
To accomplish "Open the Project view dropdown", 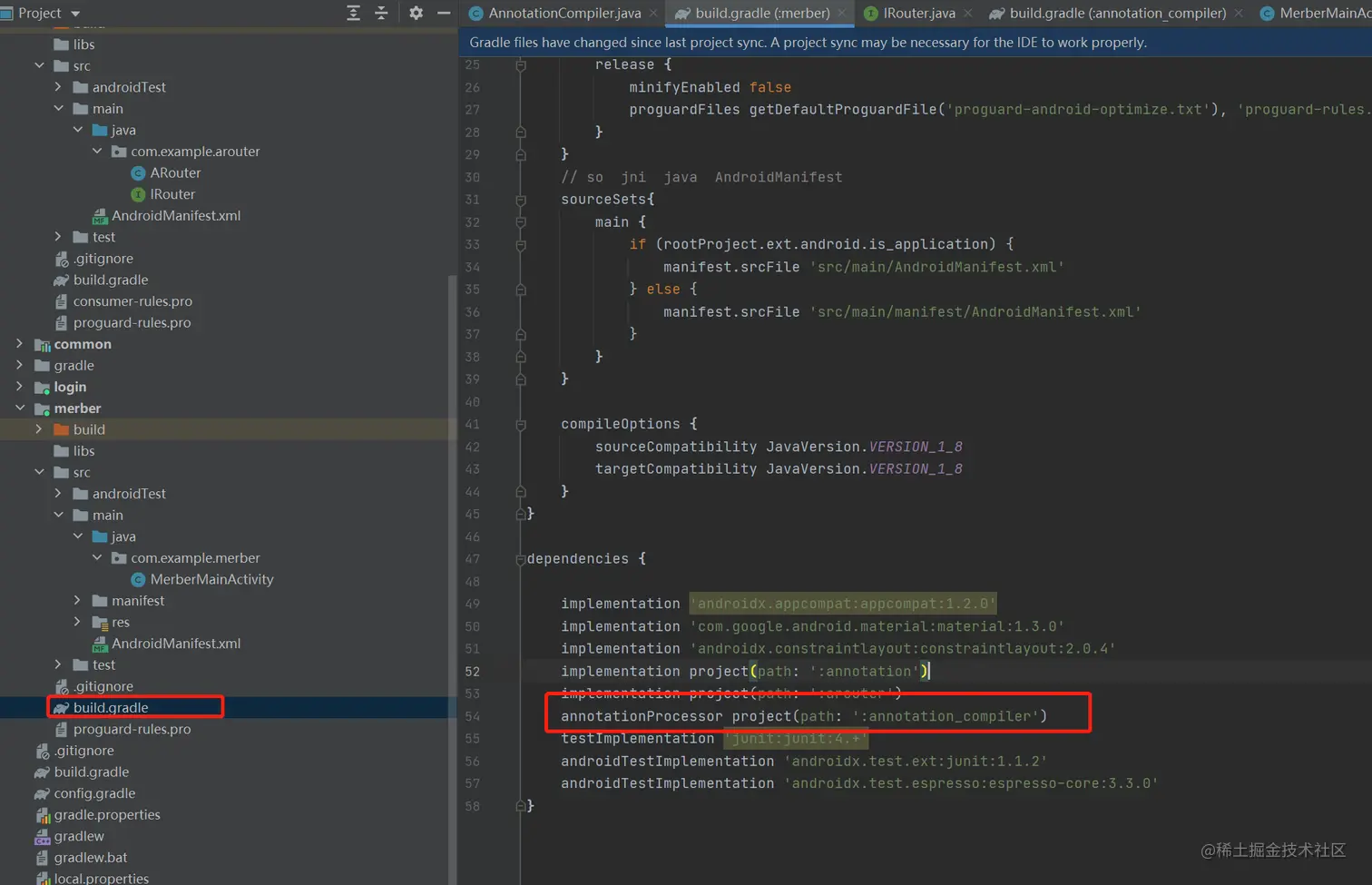I will (x=75, y=14).
